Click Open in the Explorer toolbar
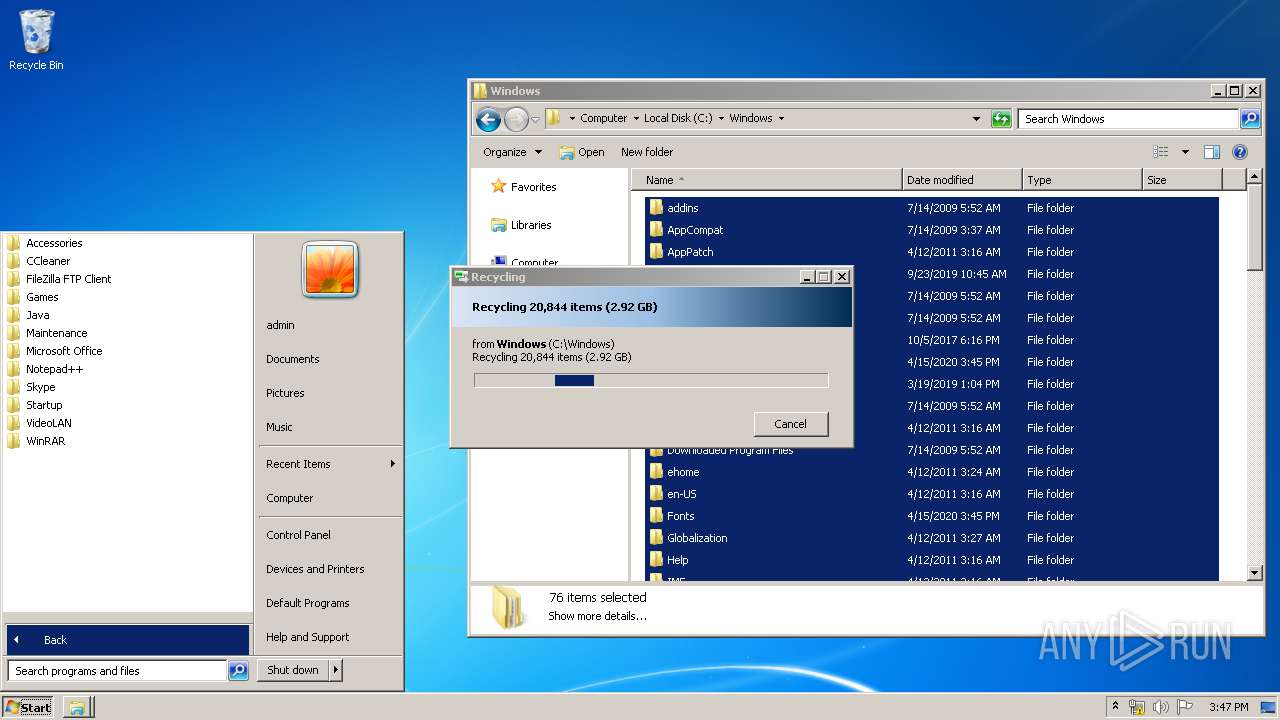Image resolution: width=1280 pixels, height=720 pixels. [x=582, y=152]
